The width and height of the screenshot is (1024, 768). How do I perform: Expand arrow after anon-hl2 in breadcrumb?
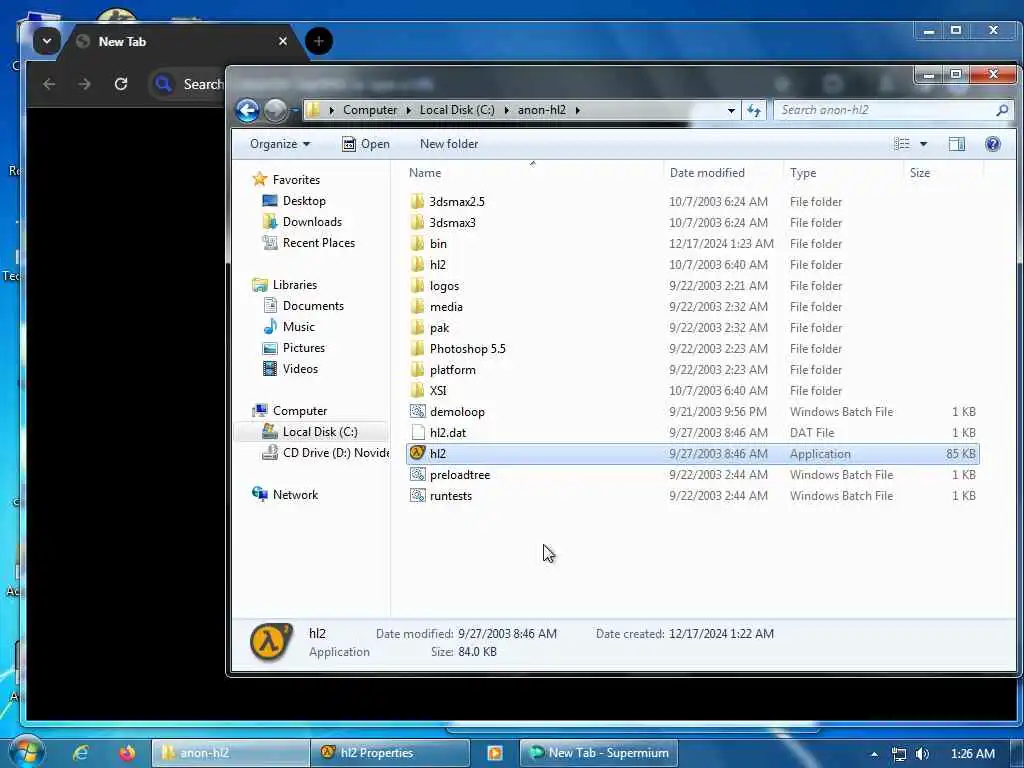coord(578,110)
